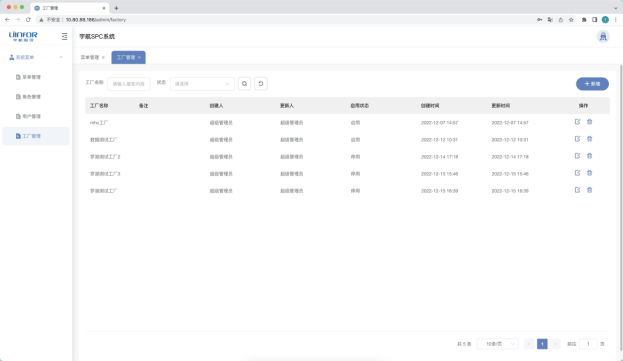623x361 pixels.
Task: Delete the factory created 2022-12-12 10:31
Action: pos(590,139)
